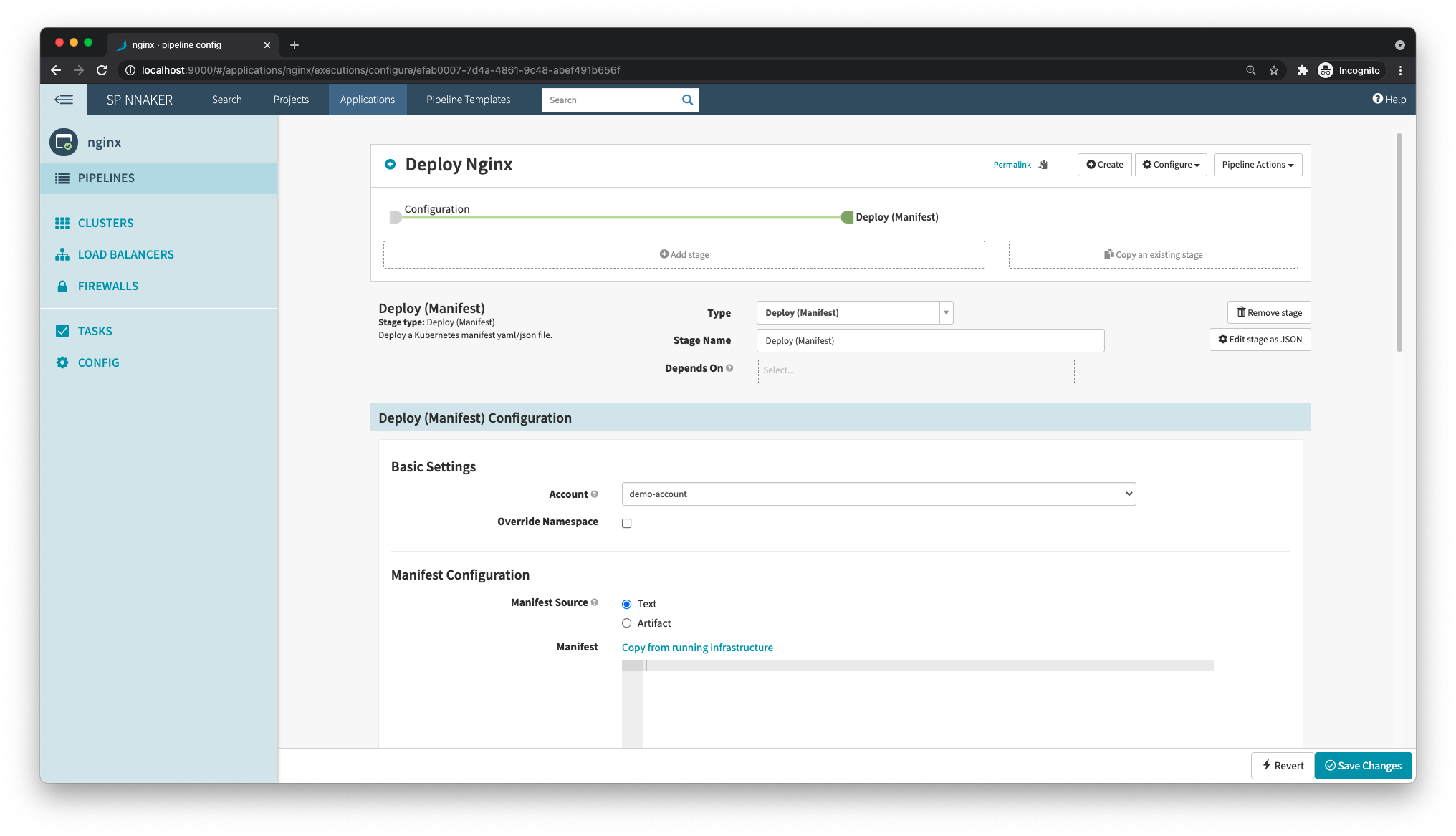Click the page vertical scrollbar
Viewport: 1456px width, 836px height.
(1399, 242)
